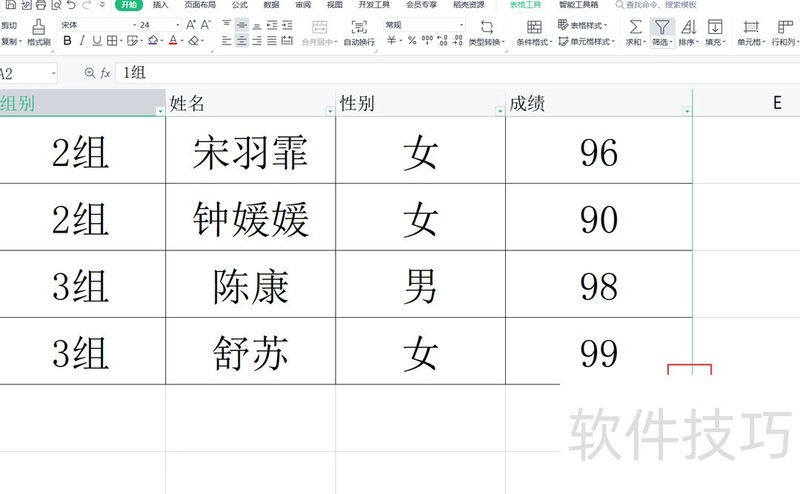Click the 自动换行 wrap text button
This screenshot has width=800, height=494.
tap(359, 33)
